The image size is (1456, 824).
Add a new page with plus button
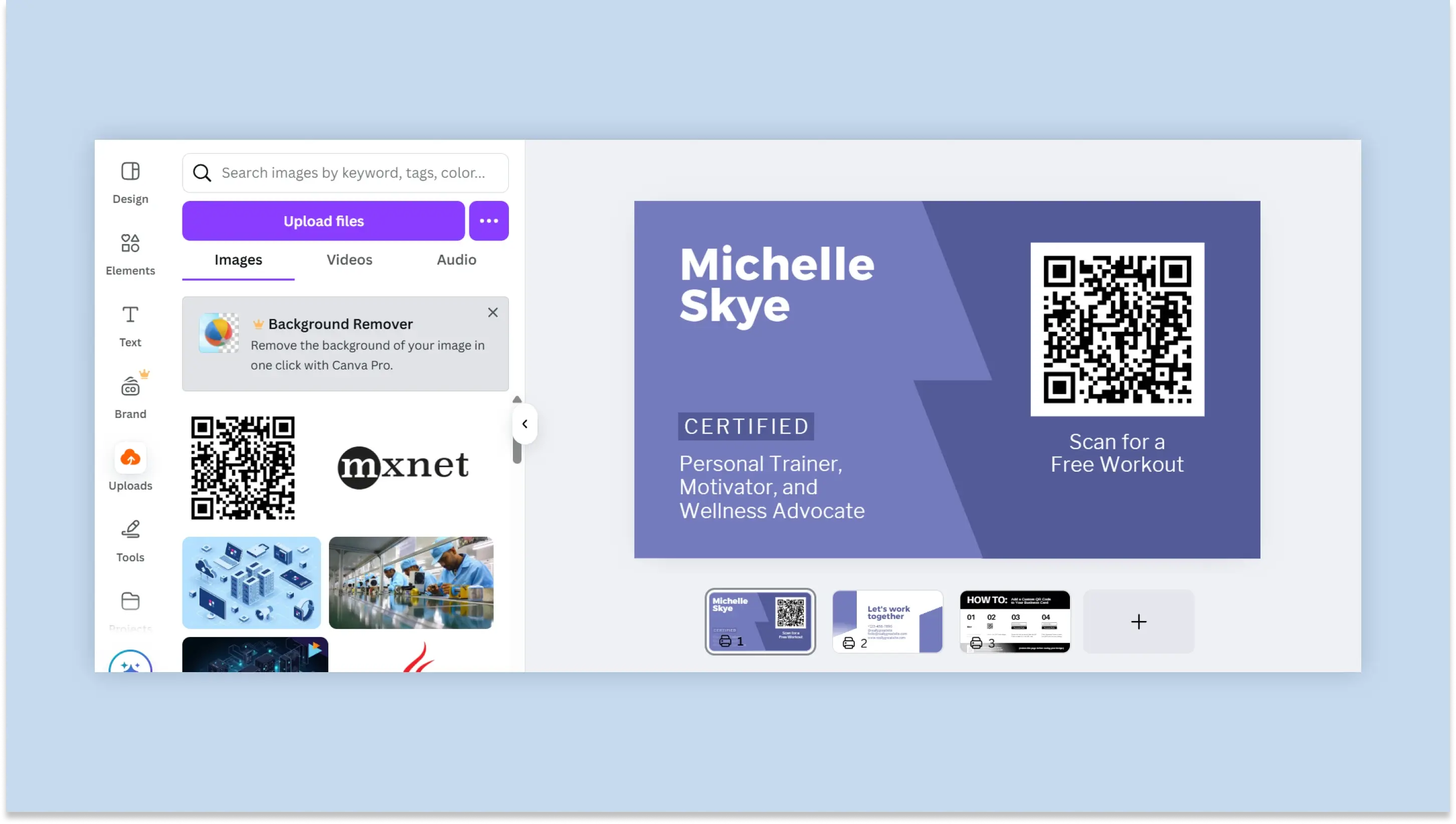pyautogui.click(x=1139, y=622)
